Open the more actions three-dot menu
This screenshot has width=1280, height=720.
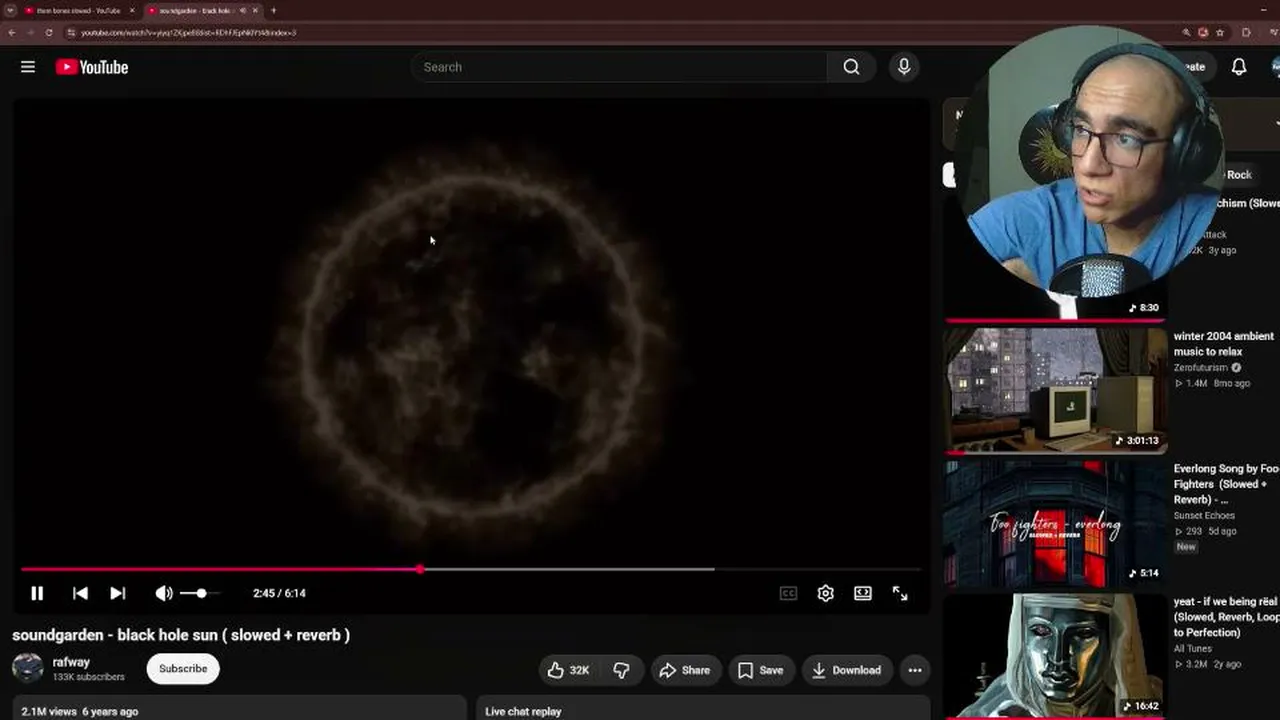point(915,670)
